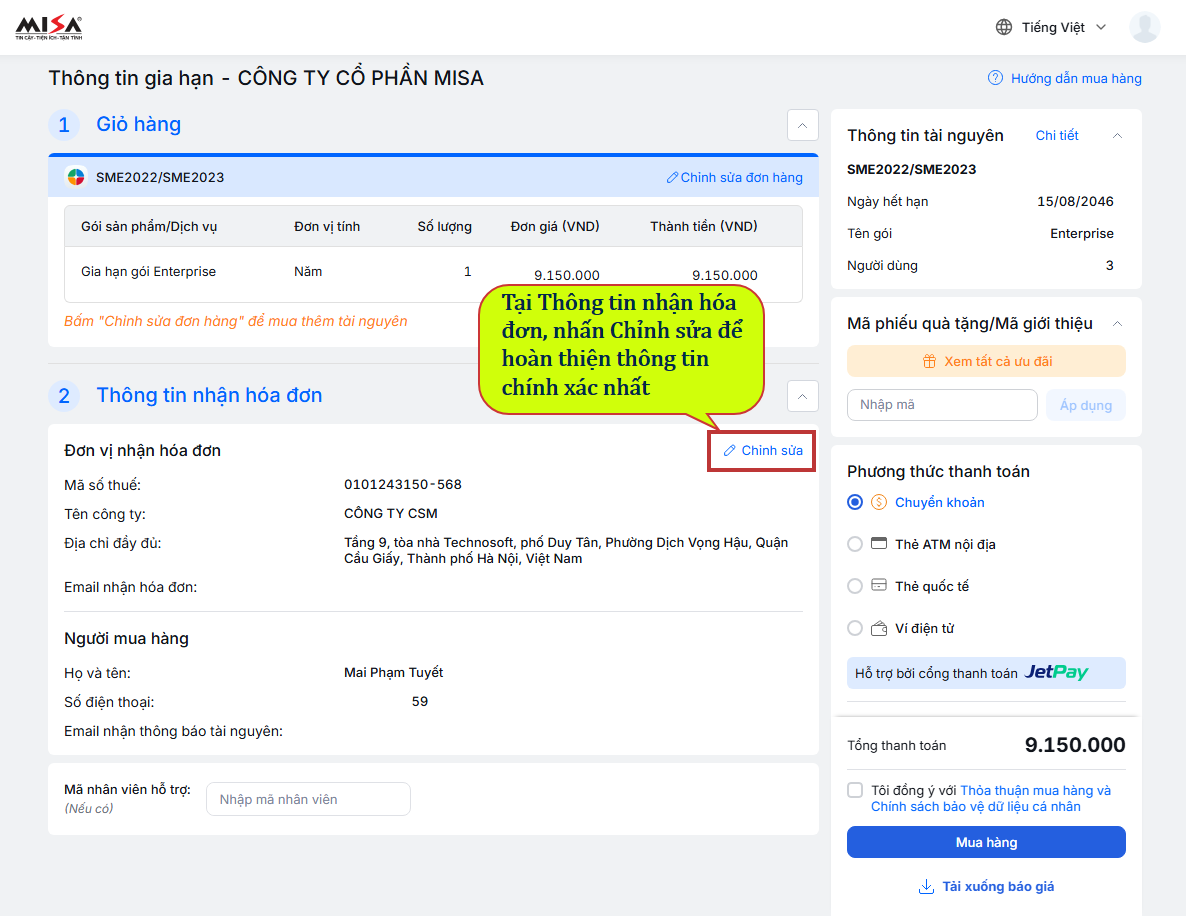Click Thông tin nhận hóa đơn heading
The width and height of the screenshot is (1186, 916).
click(x=210, y=396)
